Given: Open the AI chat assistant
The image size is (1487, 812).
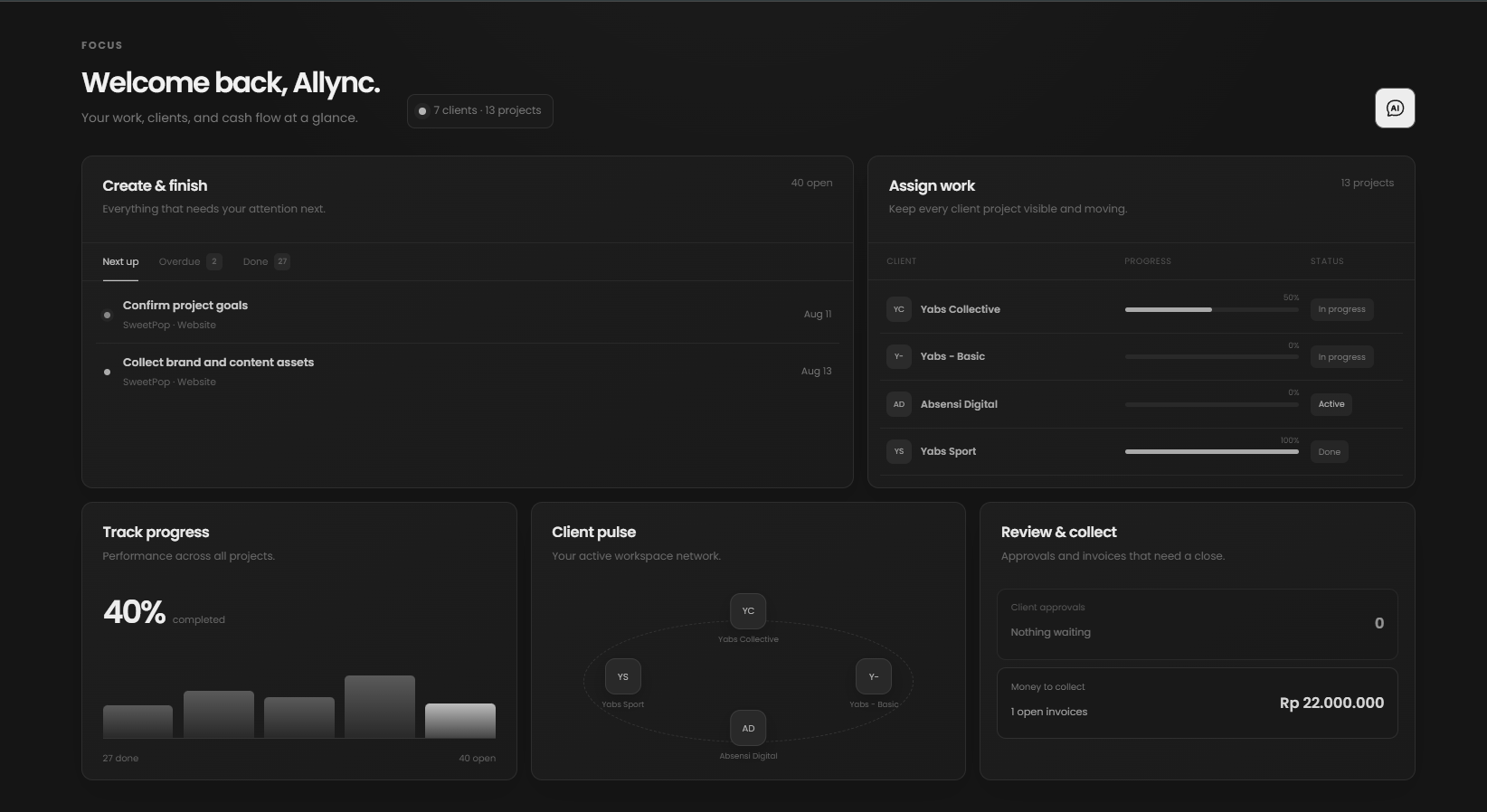Looking at the screenshot, I should click(x=1395, y=109).
